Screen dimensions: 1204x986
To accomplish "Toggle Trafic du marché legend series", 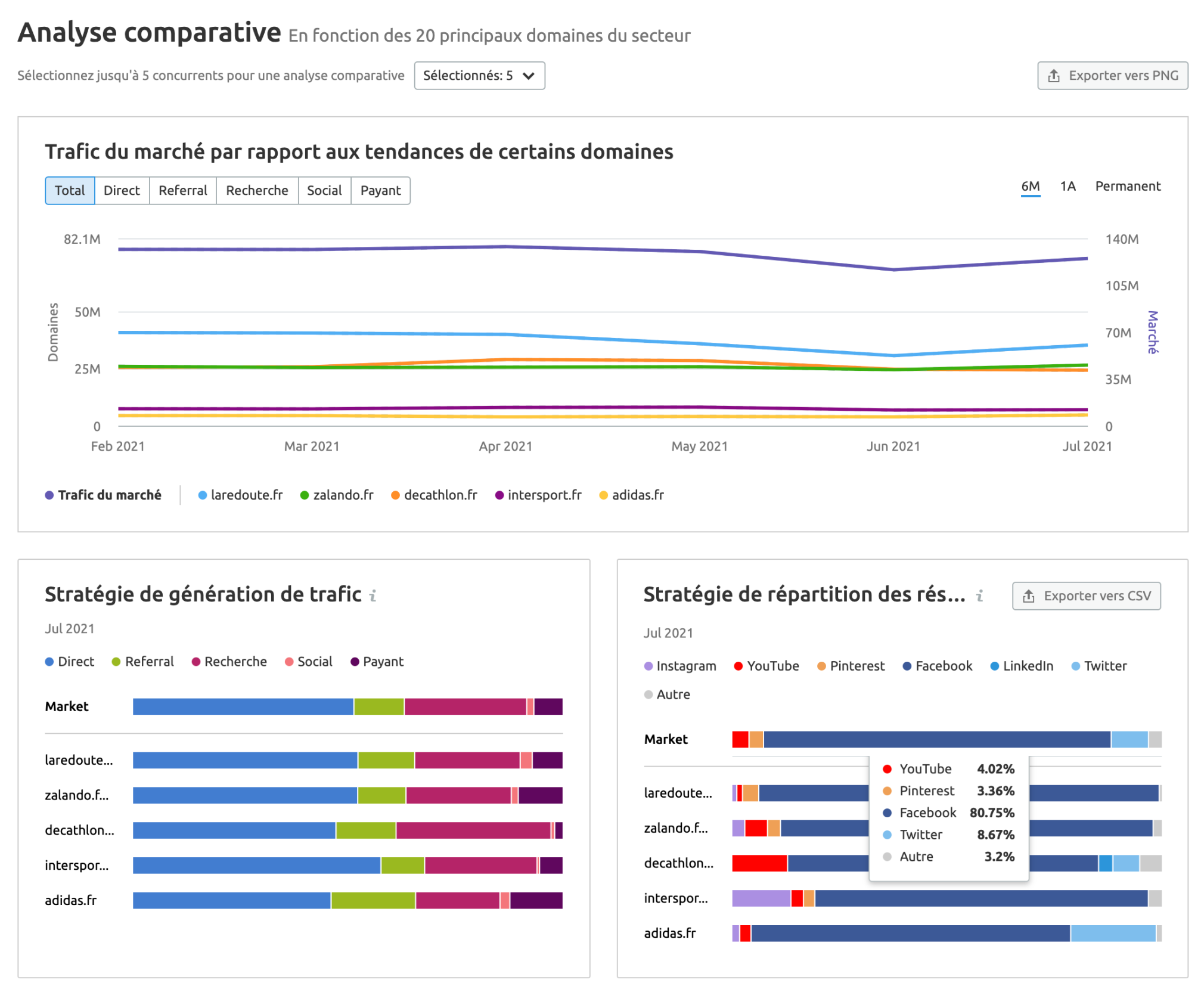I will coord(103,495).
